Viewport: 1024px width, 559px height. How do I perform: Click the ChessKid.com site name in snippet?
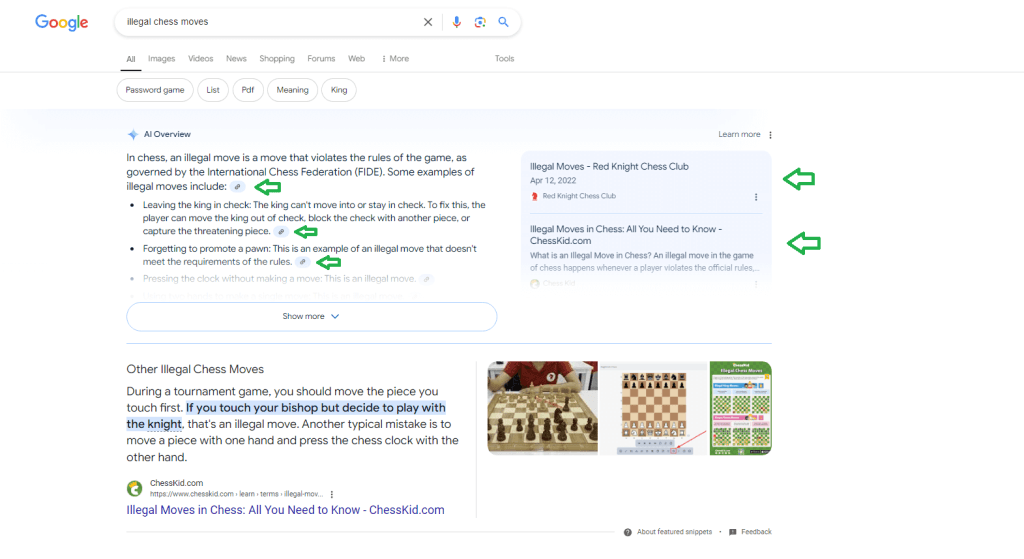(176, 483)
